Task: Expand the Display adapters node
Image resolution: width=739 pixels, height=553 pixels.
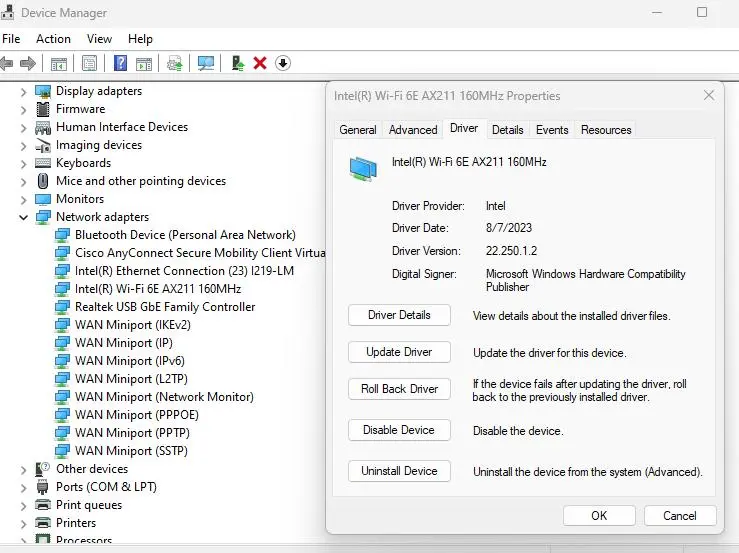Action: (x=24, y=92)
